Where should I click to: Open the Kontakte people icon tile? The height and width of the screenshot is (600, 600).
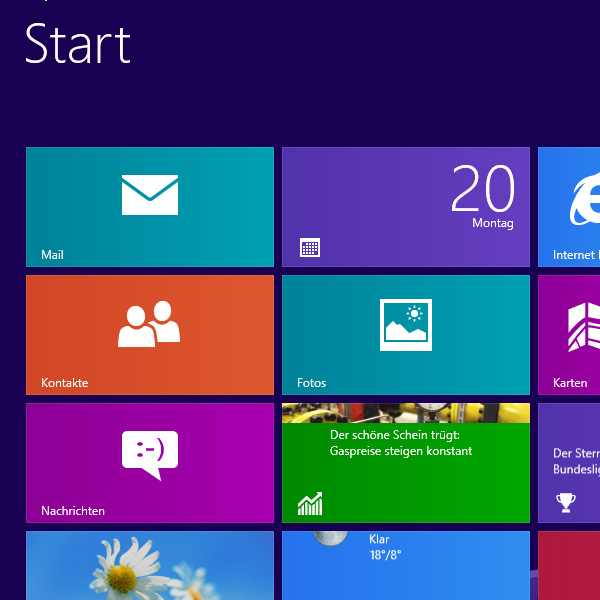149,324
